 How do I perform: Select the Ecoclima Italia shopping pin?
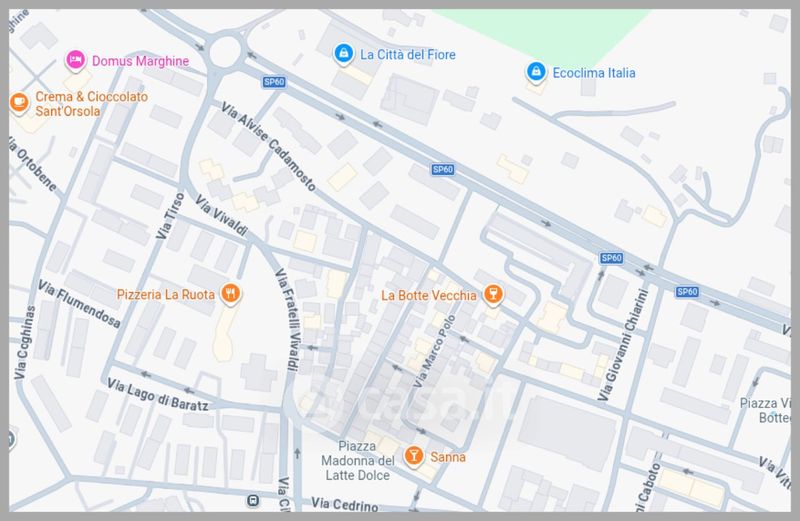pyautogui.click(x=536, y=72)
